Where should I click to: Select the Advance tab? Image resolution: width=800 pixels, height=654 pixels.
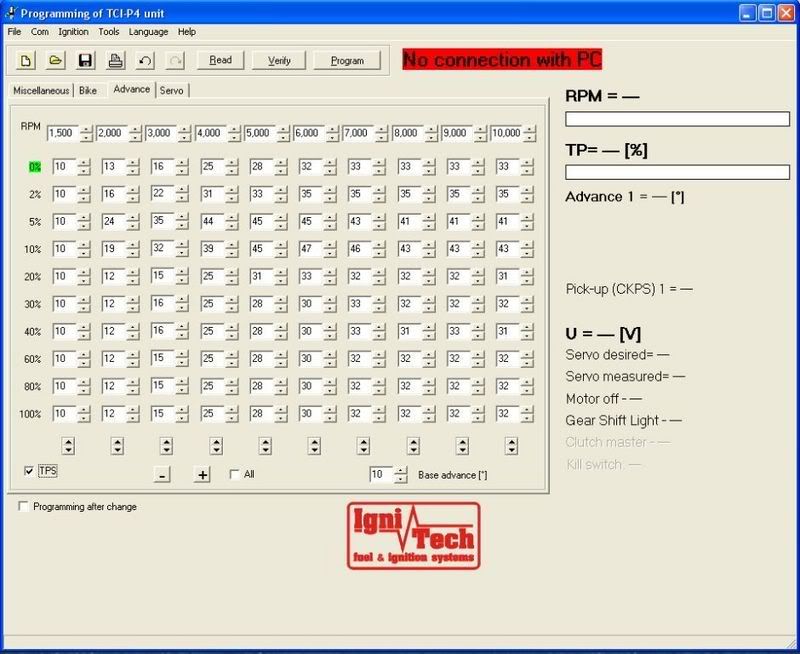point(132,89)
